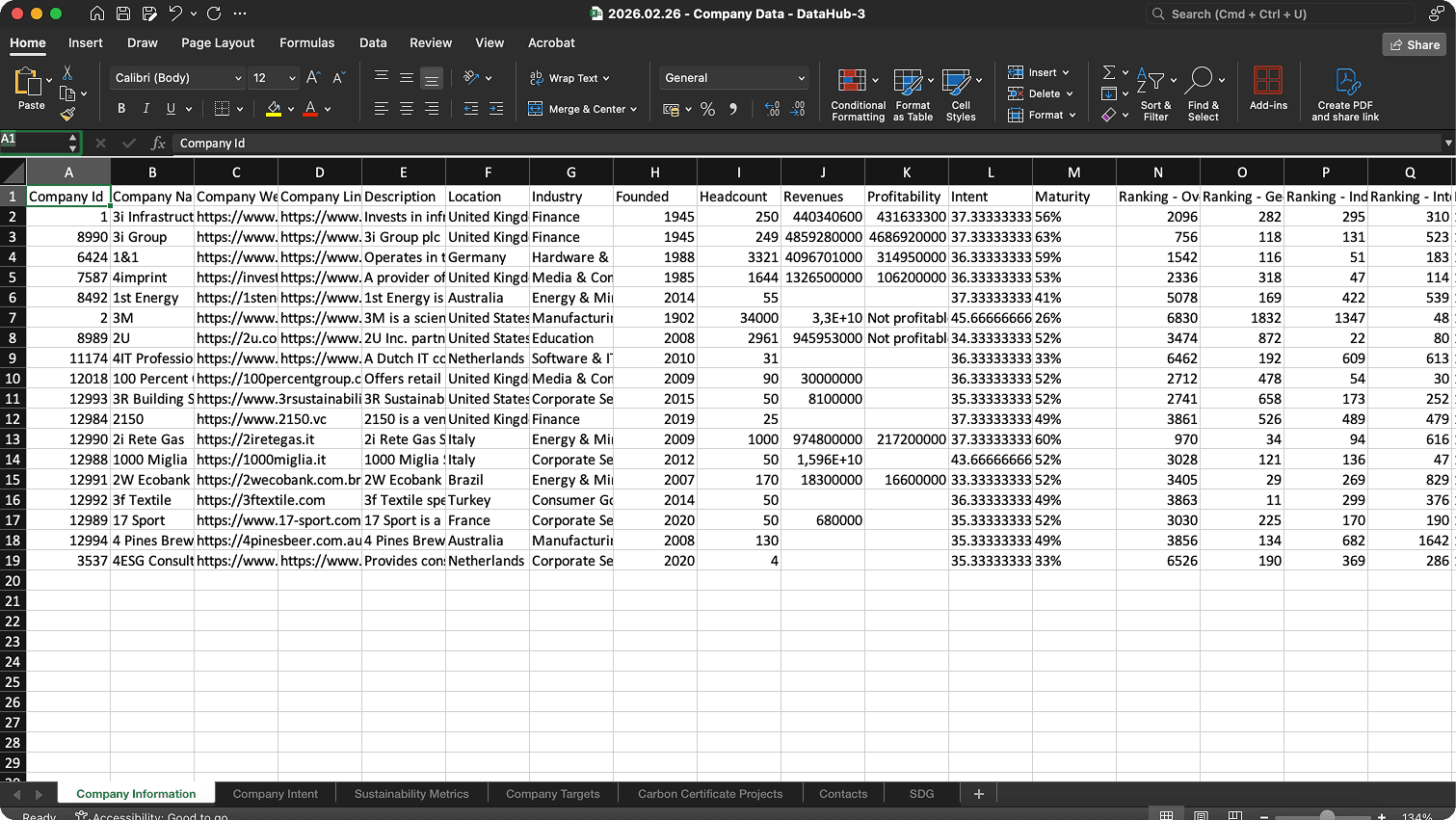Expand Merge & Center options

pyautogui.click(x=633, y=109)
